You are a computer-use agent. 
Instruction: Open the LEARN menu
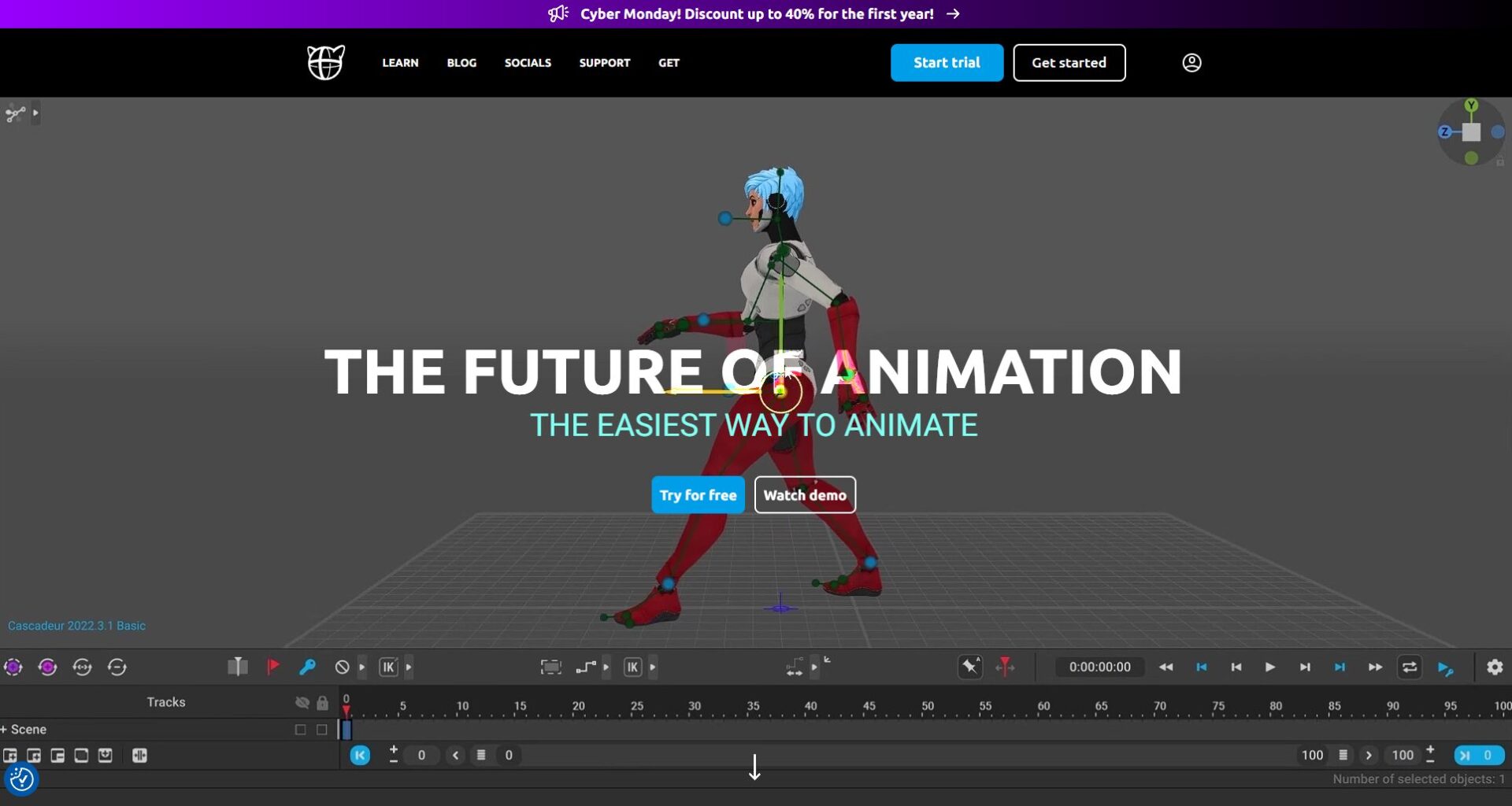click(x=400, y=63)
